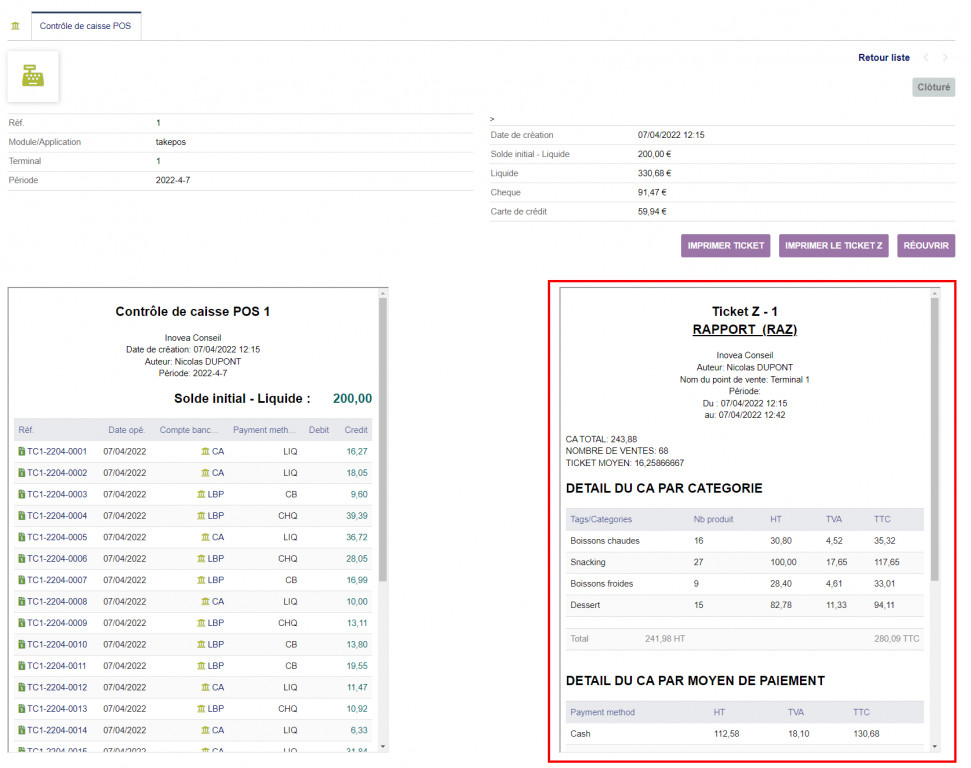
Task: Click the scroll-up arrow of Ticket Z panel
Action: point(935,294)
